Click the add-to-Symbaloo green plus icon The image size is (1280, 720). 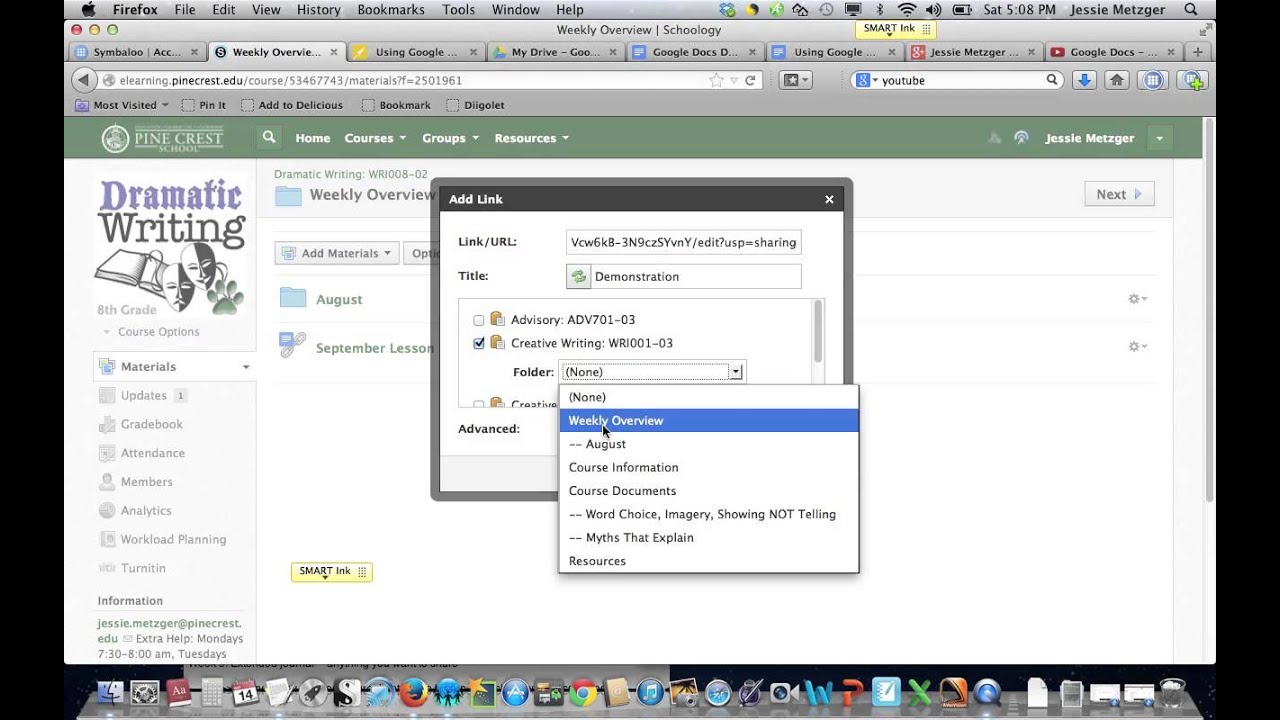[1191, 80]
